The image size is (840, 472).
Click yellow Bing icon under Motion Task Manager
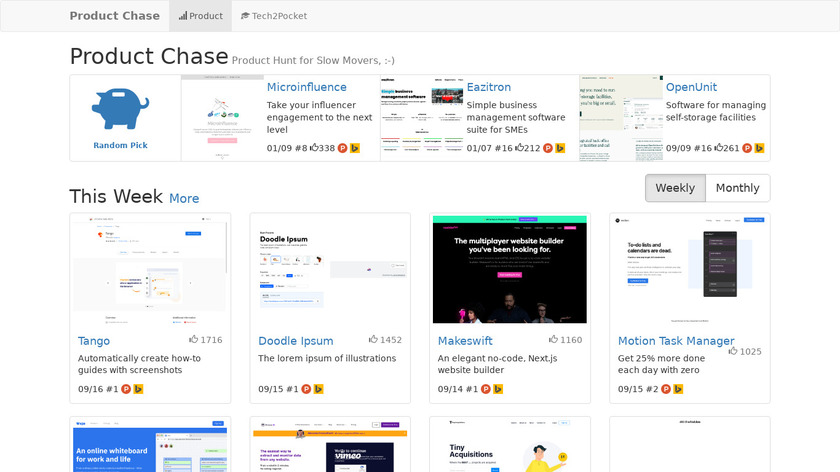tap(678, 389)
